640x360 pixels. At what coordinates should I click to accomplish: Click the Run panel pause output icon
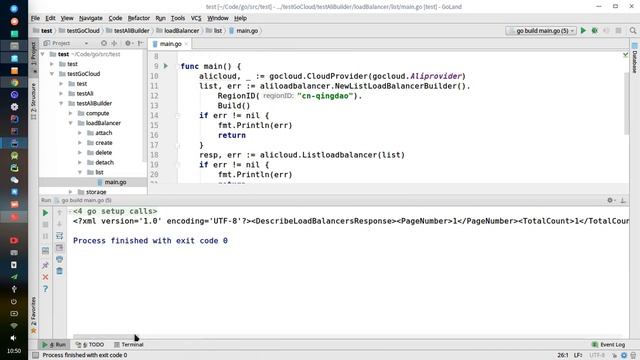pos(45,236)
